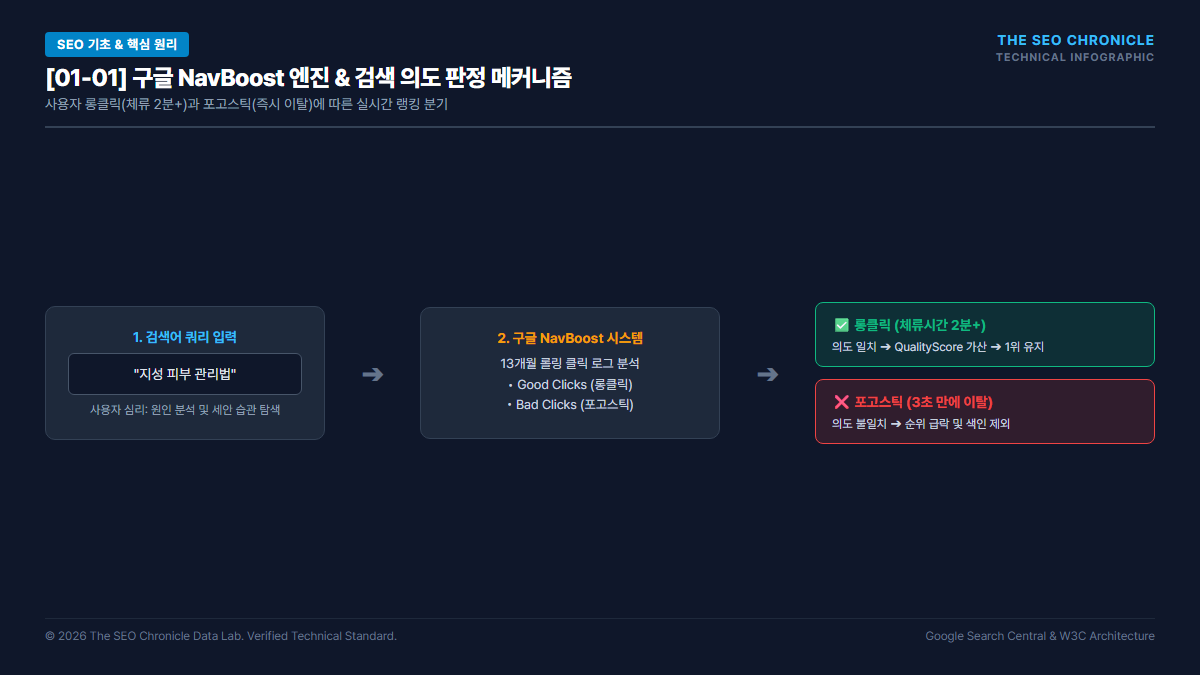The width and height of the screenshot is (1200, 675).
Task: Select the Good Clicks (롱클릭) bullet item
Action: [570, 384]
